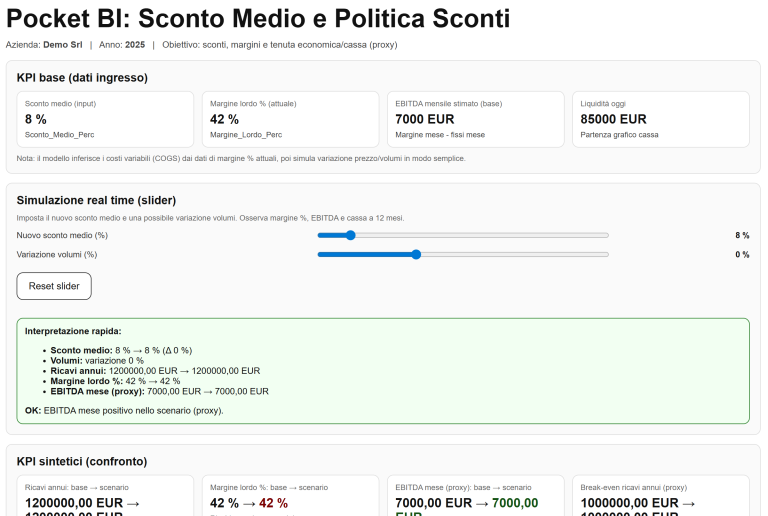Click the Ricavi annui line in the interpretation list
768x516 pixels.
[x=155, y=370]
